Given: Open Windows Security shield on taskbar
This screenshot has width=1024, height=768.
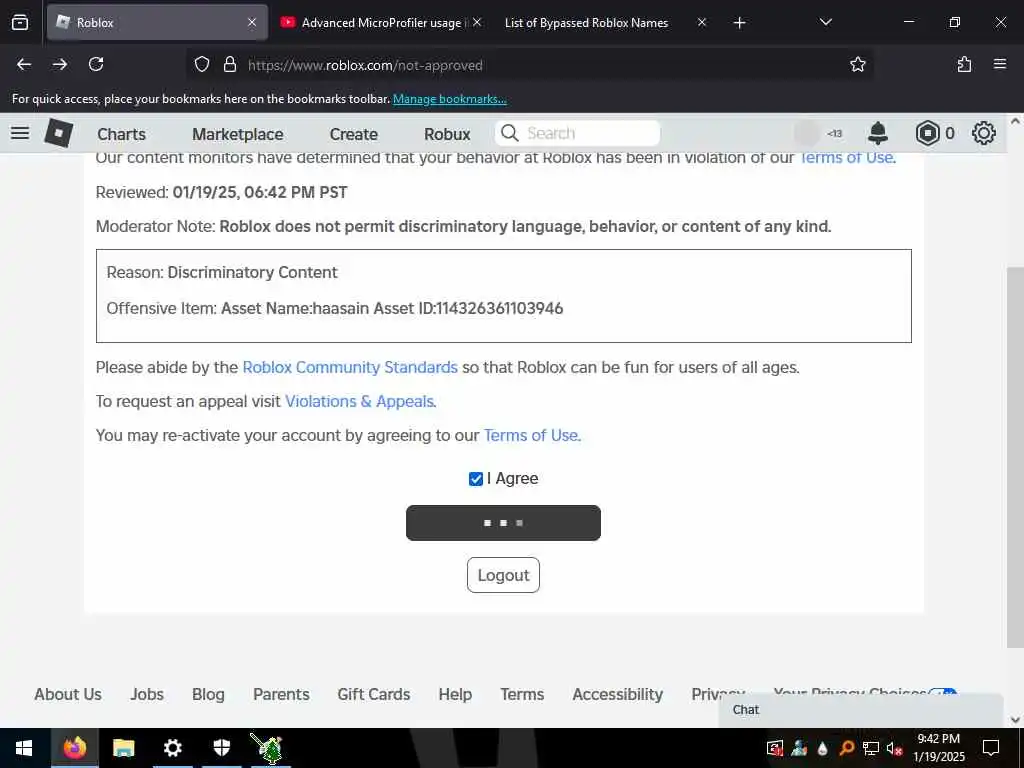Looking at the screenshot, I should pos(221,748).
